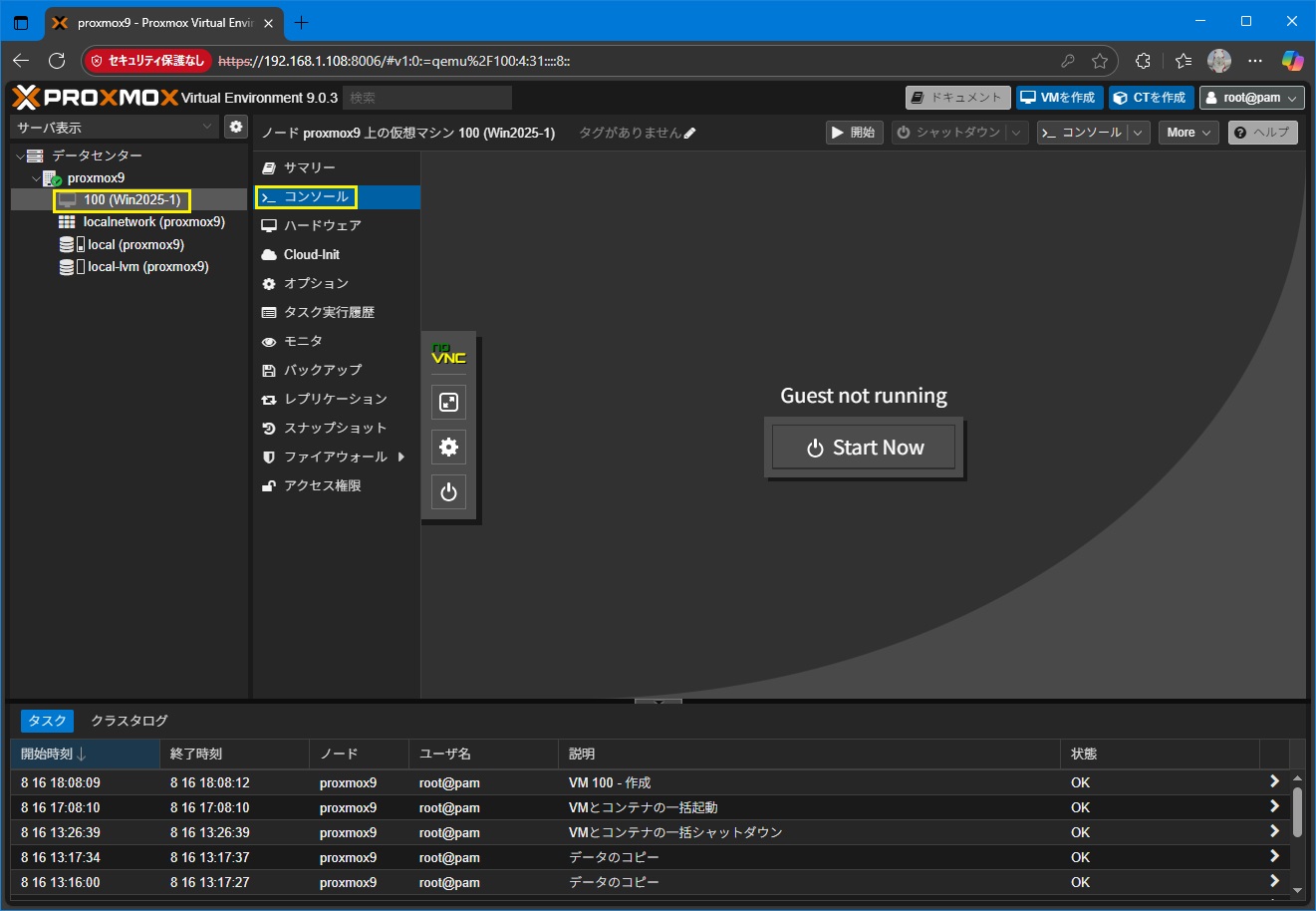Expand ファイアウォール submenu arrow
Image resolution: width=1316 pixels, height=911 pixels.
pyautogui.click(x=401, y=456)
